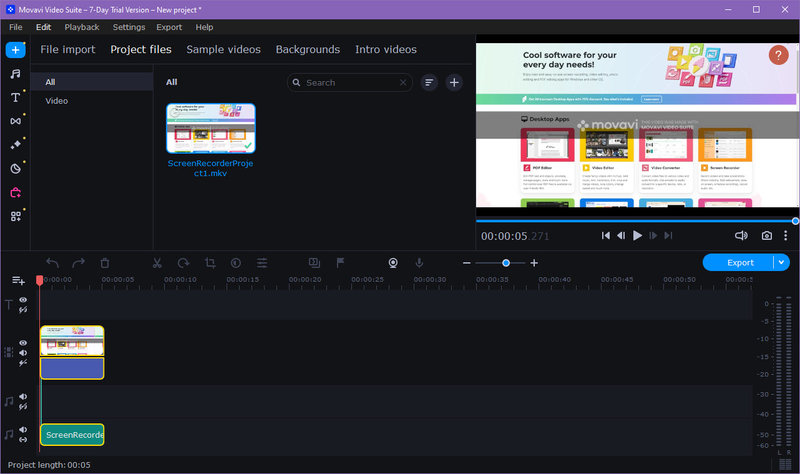
Task: Zoom out timeline with minus button
Action: pos(466,263)
